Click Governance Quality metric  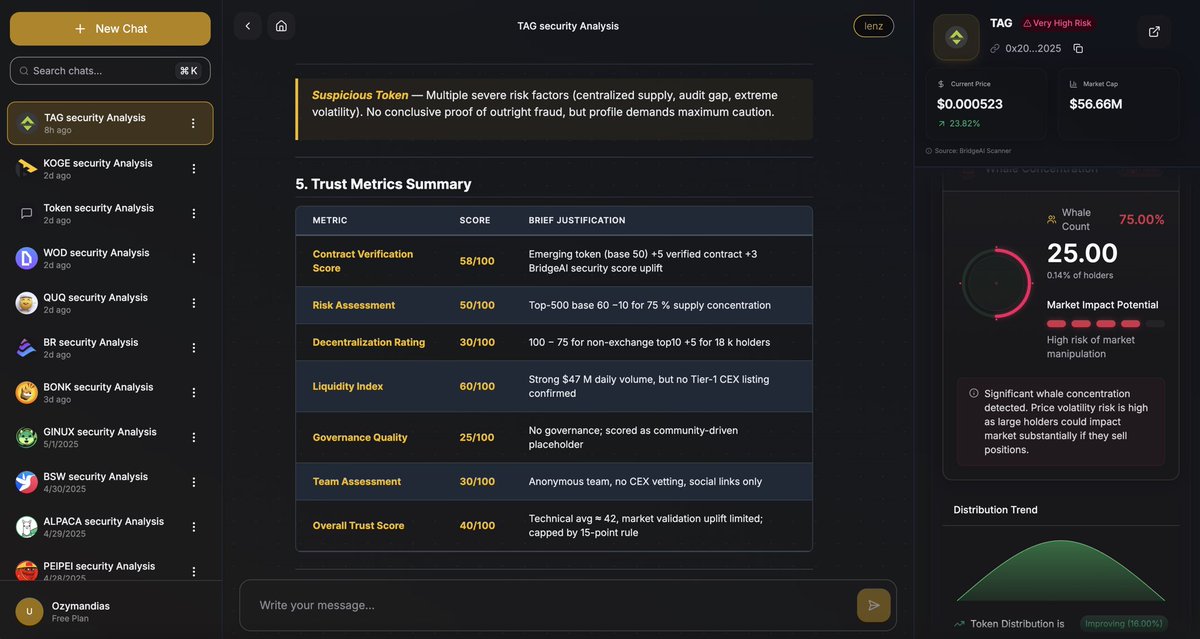[x=360, y=437]
